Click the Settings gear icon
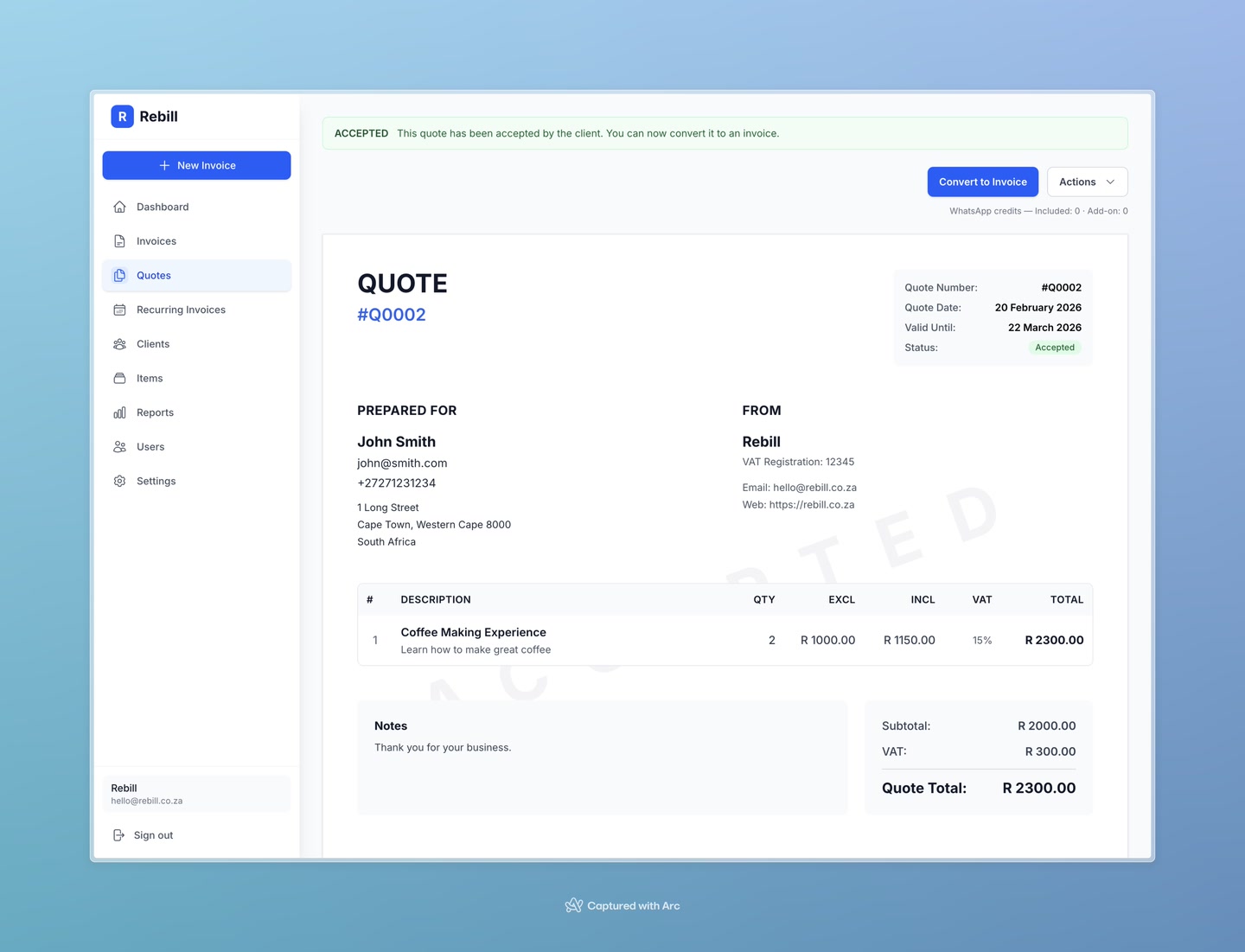 click(119, 481)
